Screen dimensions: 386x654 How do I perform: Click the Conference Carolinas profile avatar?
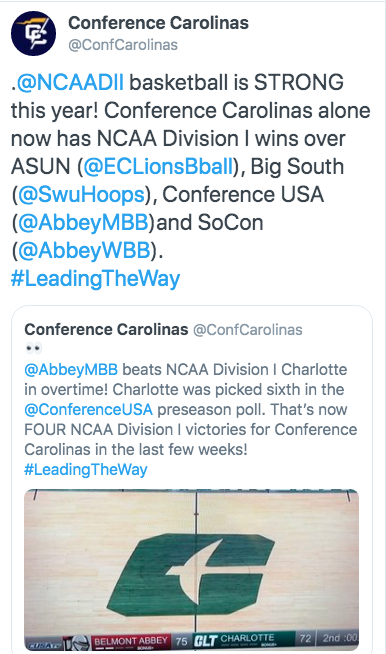33,33
